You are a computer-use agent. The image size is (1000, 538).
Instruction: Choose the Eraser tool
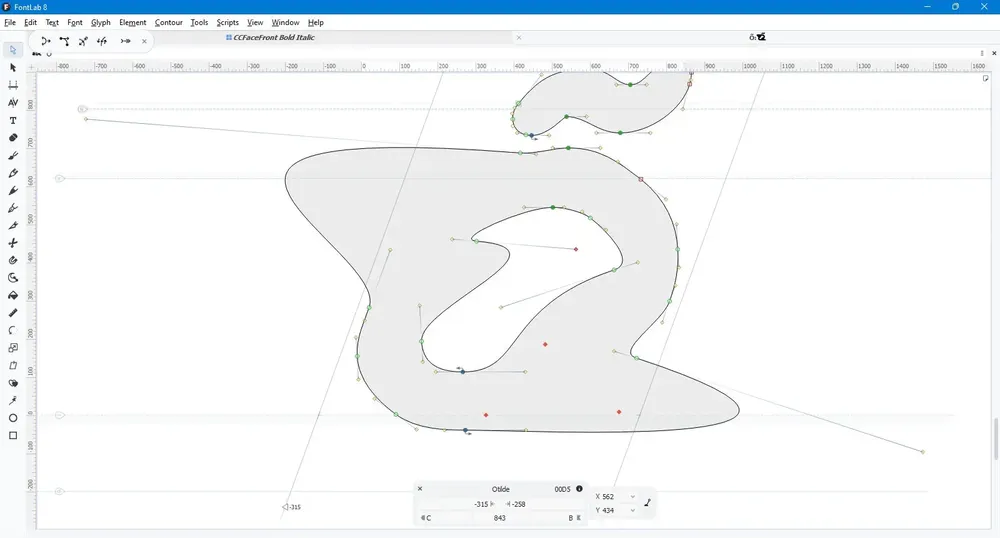tap(13, 138)
